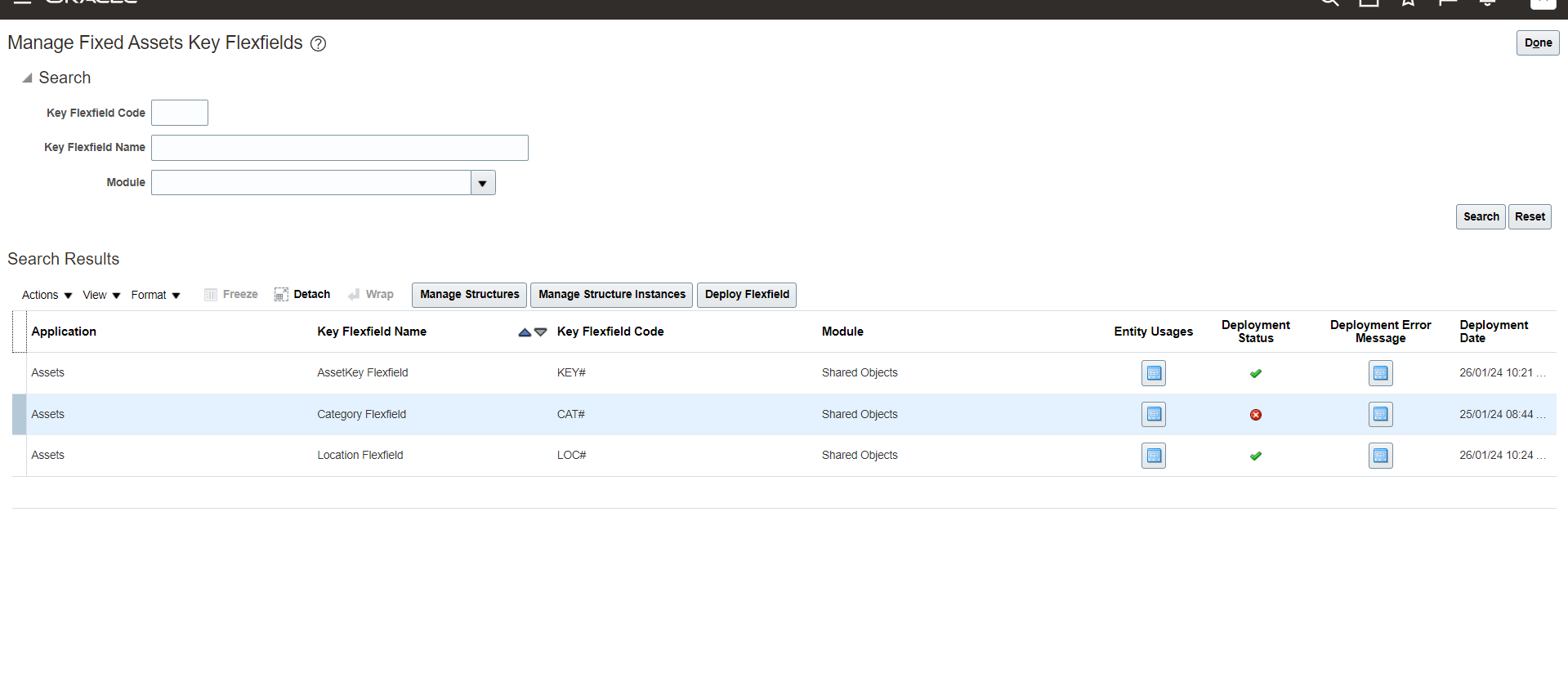Select the Location Flexfield row
1568x699 pixels.
784,456
